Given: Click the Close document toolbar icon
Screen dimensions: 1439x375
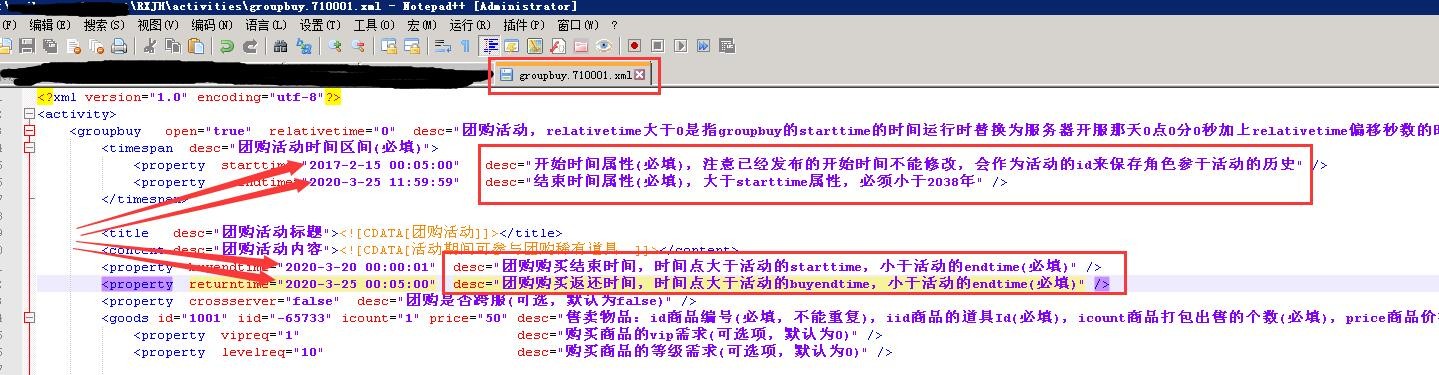Looking at the screenshot, I should coord(74,46).
